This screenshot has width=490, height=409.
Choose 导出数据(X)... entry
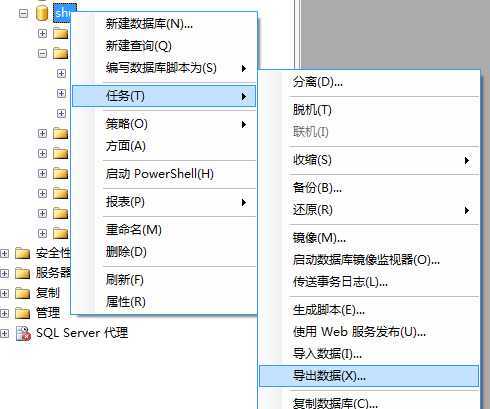[x=369, y=376]
